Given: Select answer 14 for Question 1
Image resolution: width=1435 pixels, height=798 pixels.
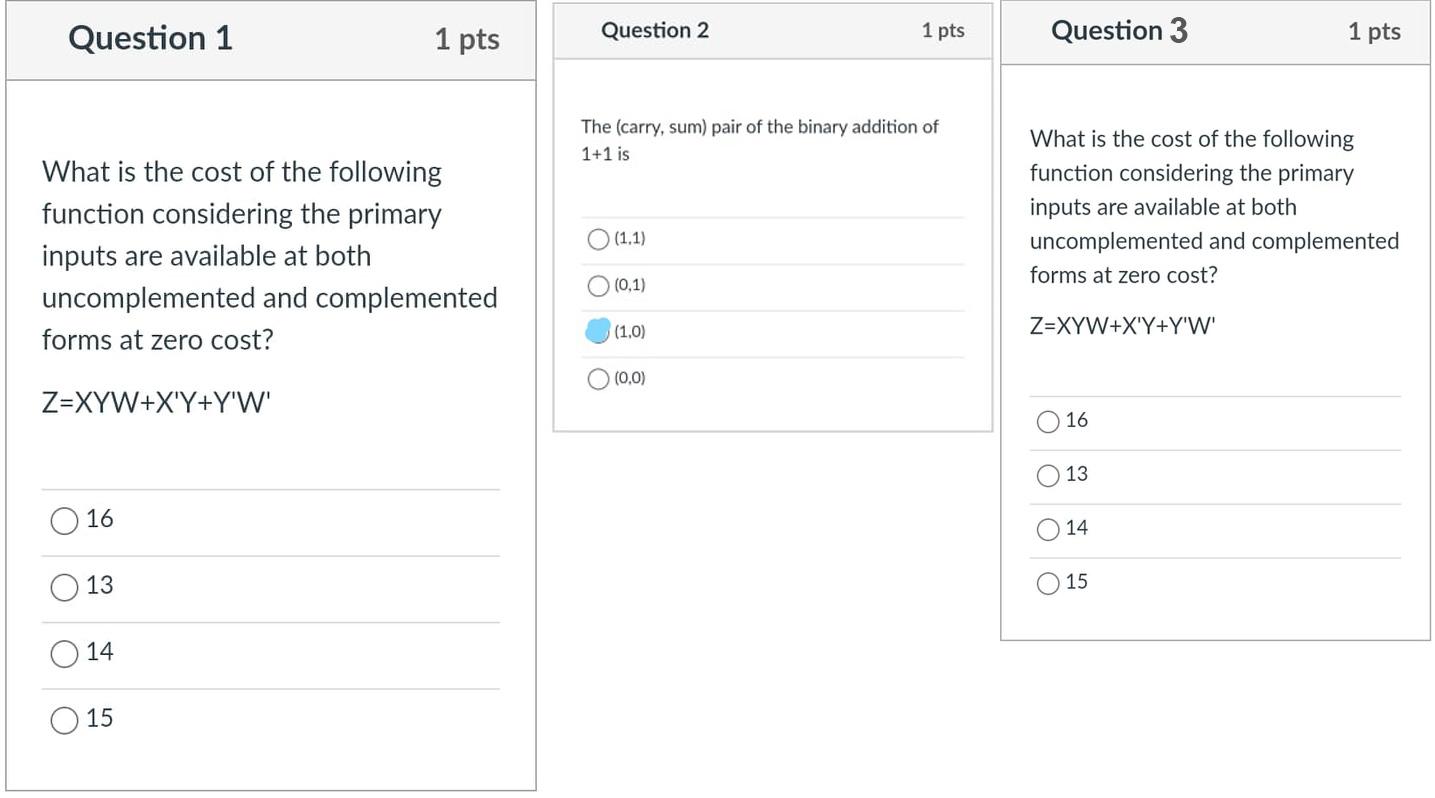Looking at the screenshot, I should (x=64, y=653).
